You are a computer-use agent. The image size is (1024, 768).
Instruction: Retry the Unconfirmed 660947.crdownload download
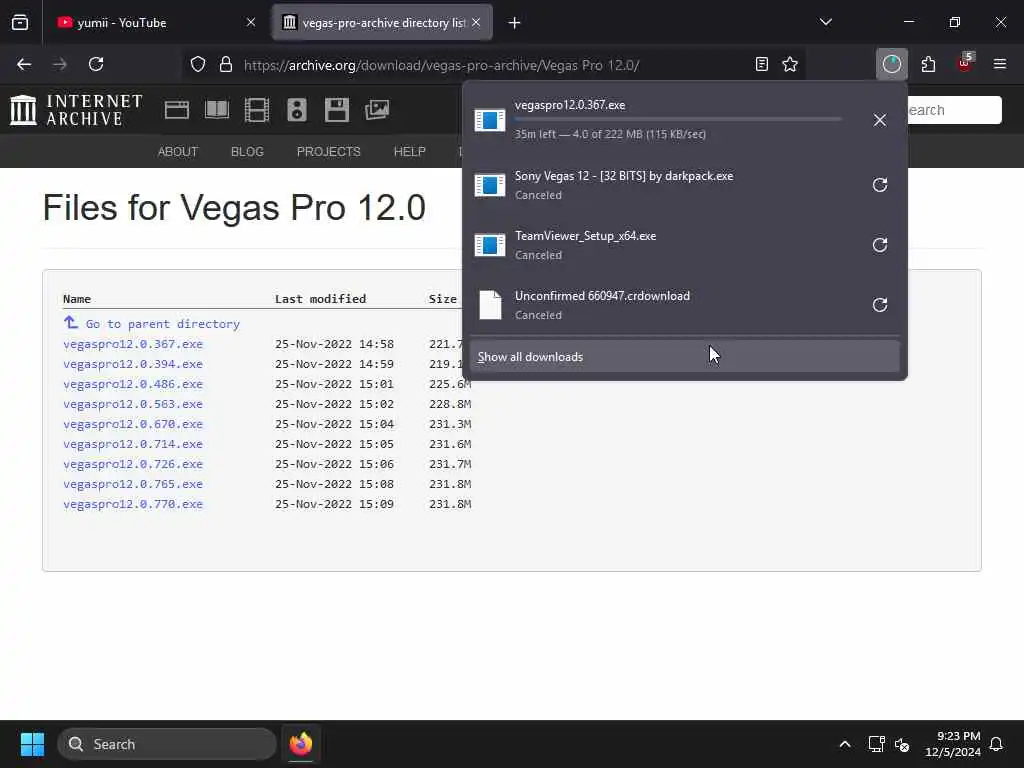[x=880, y=305]
